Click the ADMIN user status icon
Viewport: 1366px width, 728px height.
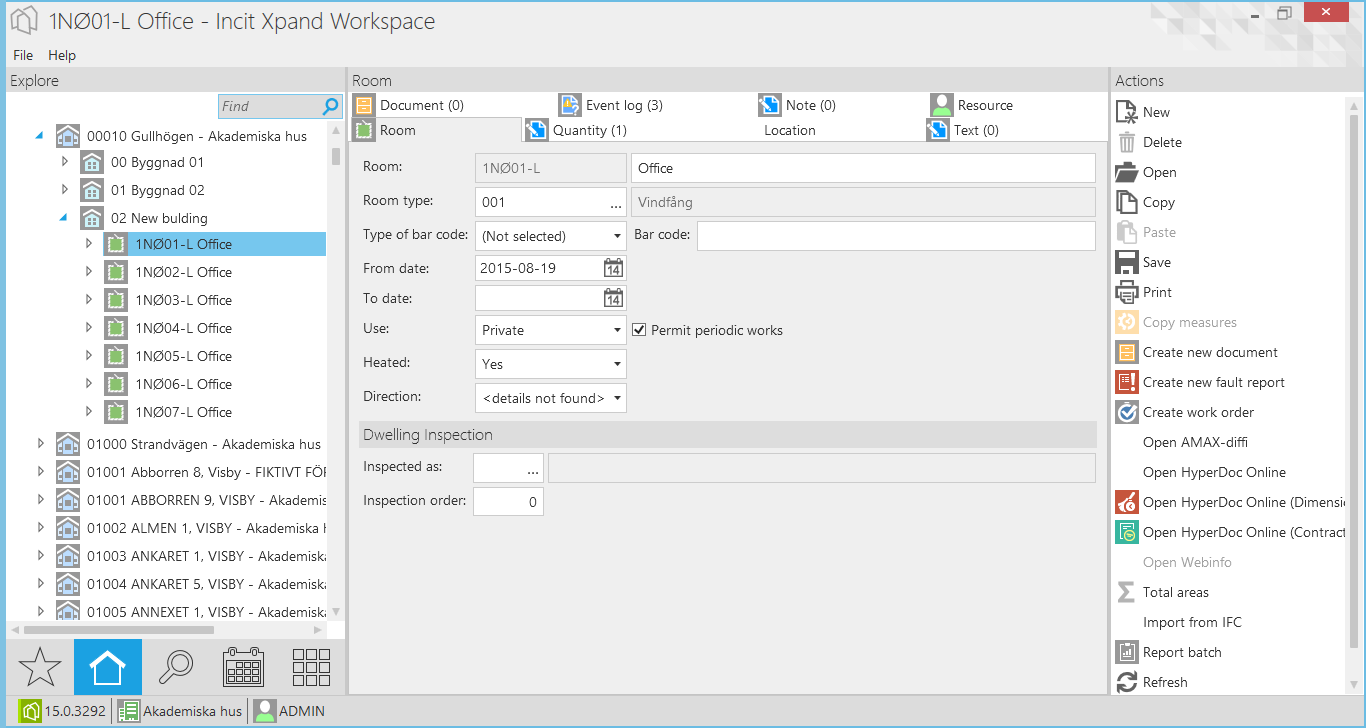(x=265, y=711)
